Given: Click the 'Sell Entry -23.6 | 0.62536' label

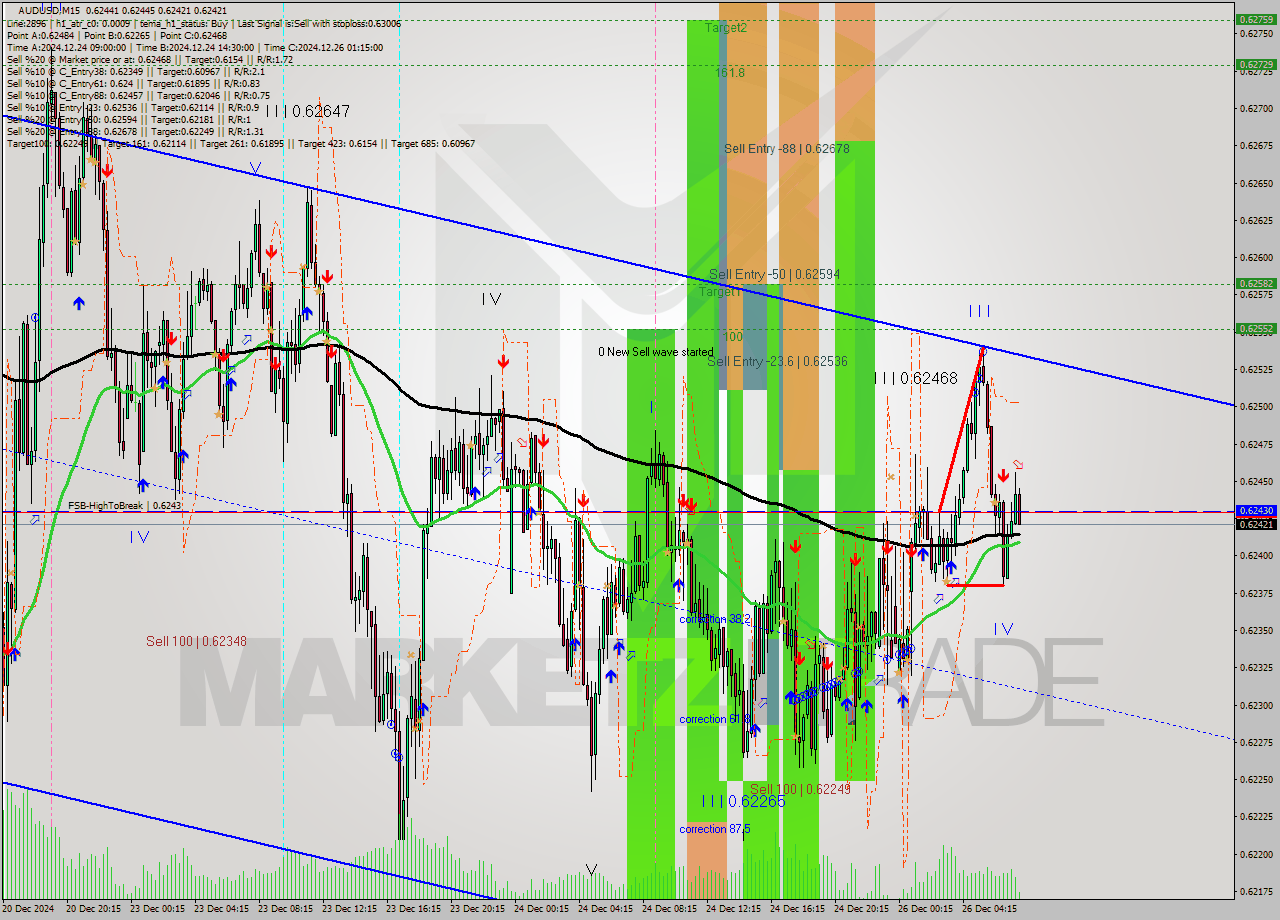Looking at the screenshot, I should (x=777, y=361).
